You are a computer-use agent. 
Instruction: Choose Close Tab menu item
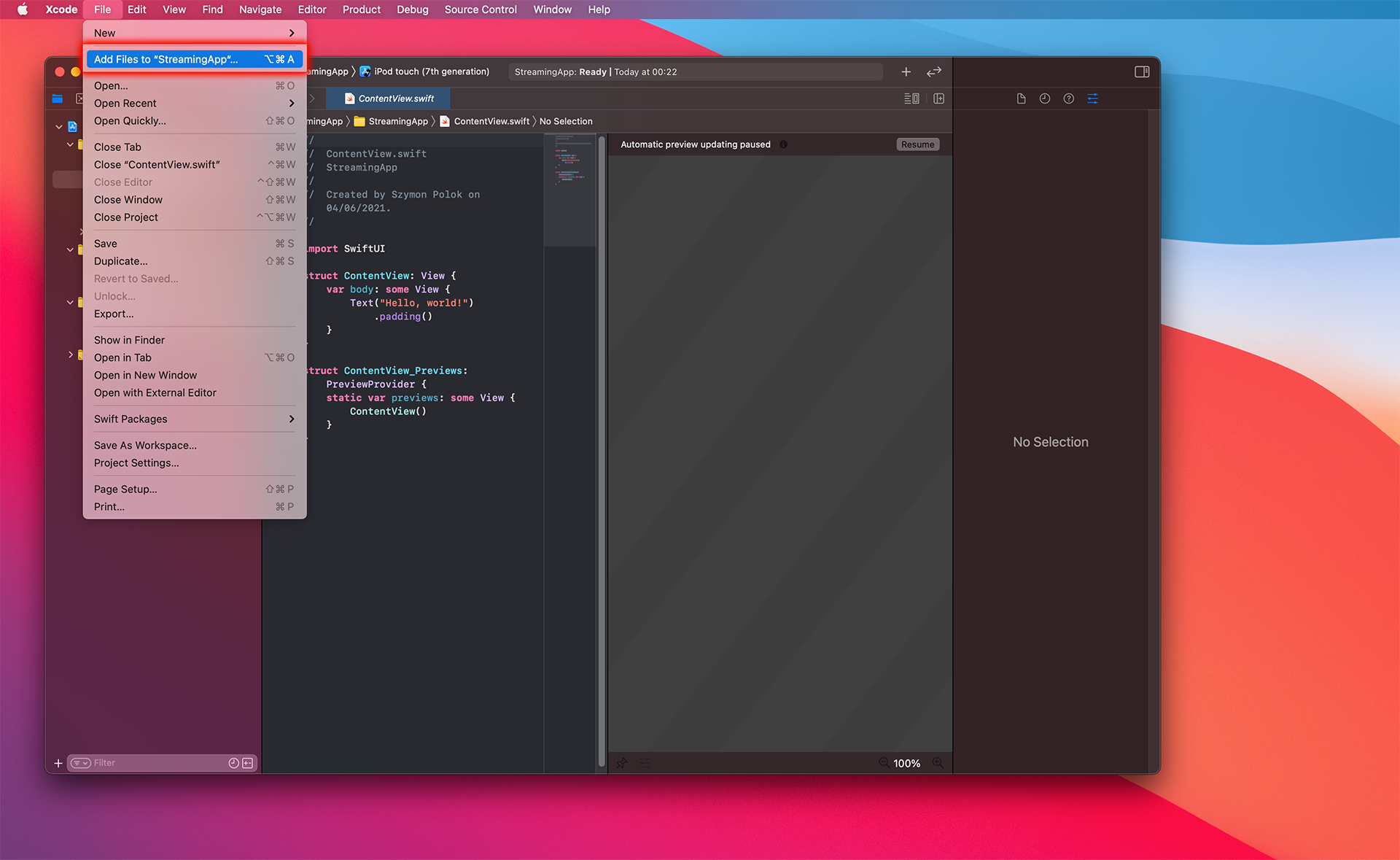[195, 147]
